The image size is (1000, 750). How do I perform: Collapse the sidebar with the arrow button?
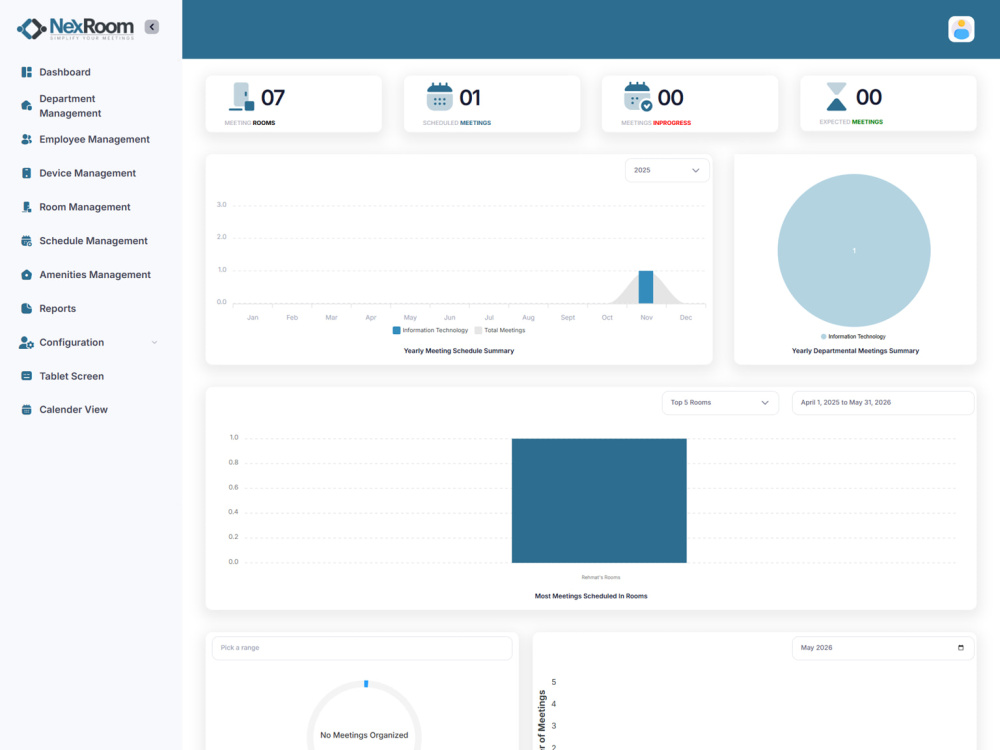(x=152, y=27)
